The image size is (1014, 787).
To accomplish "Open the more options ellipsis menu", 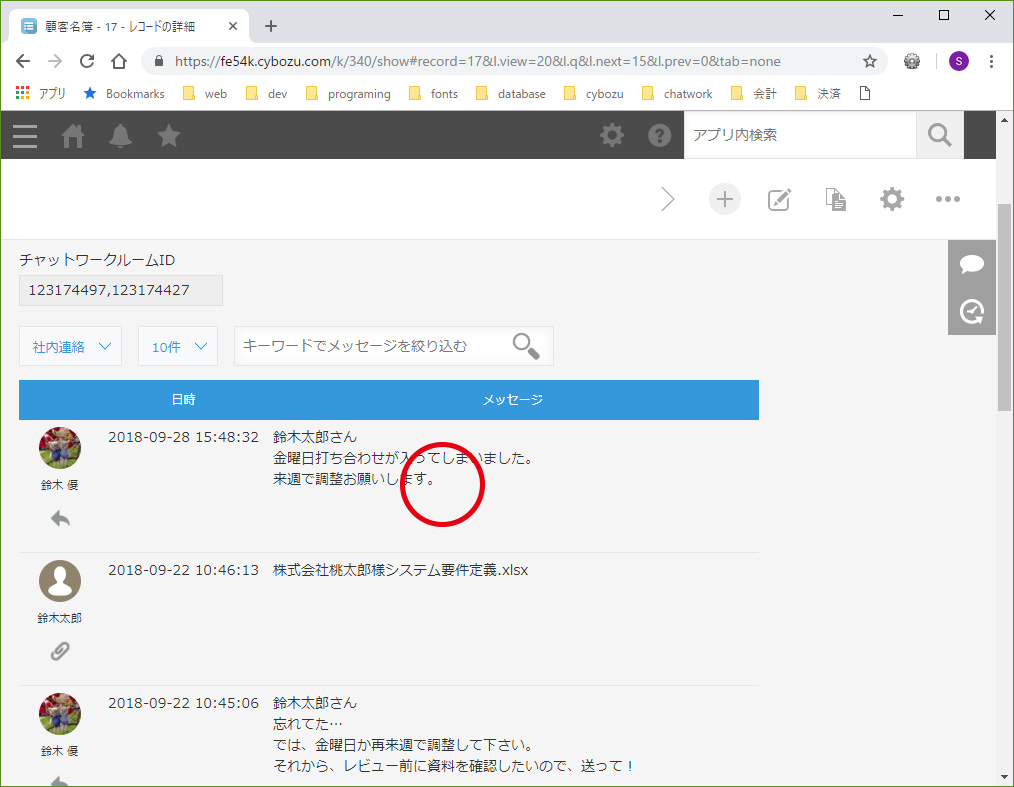I will pos(947,199).
